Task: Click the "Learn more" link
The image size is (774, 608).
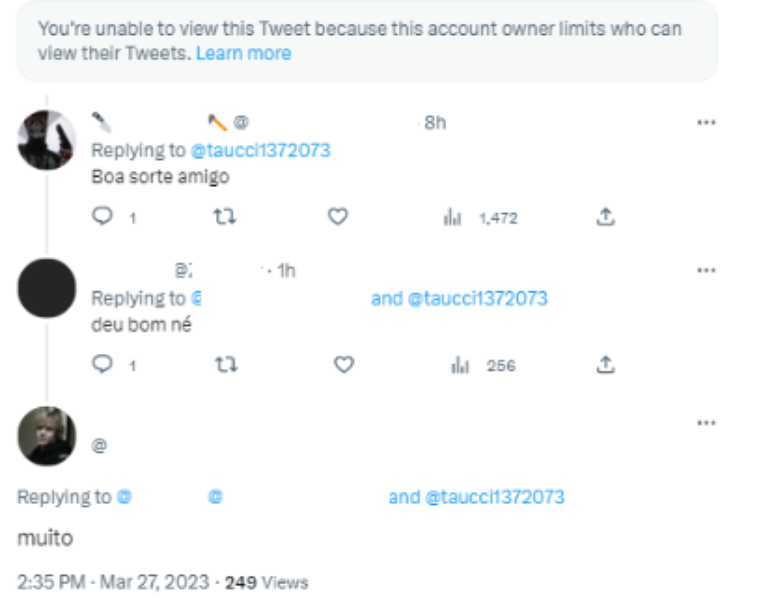Action: point(243,53)
